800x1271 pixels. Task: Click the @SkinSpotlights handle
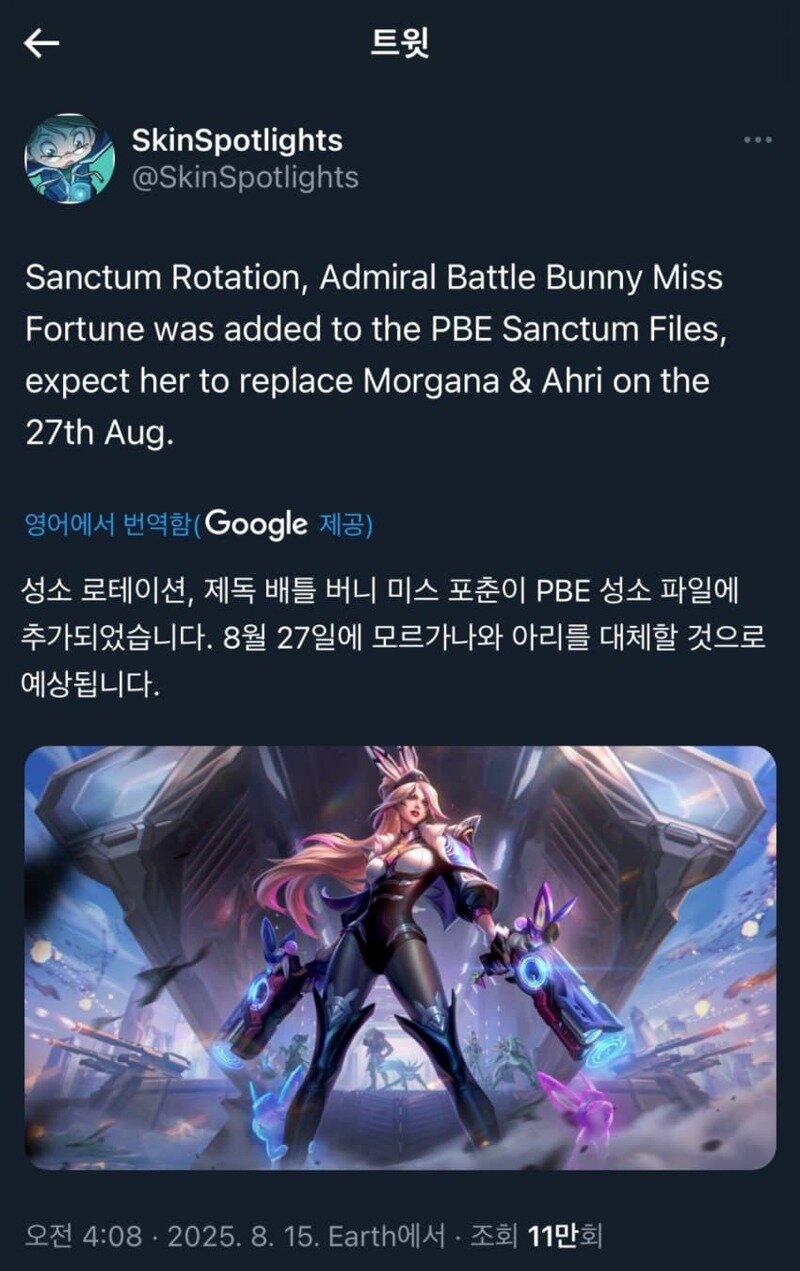click(x=245, y=177)
